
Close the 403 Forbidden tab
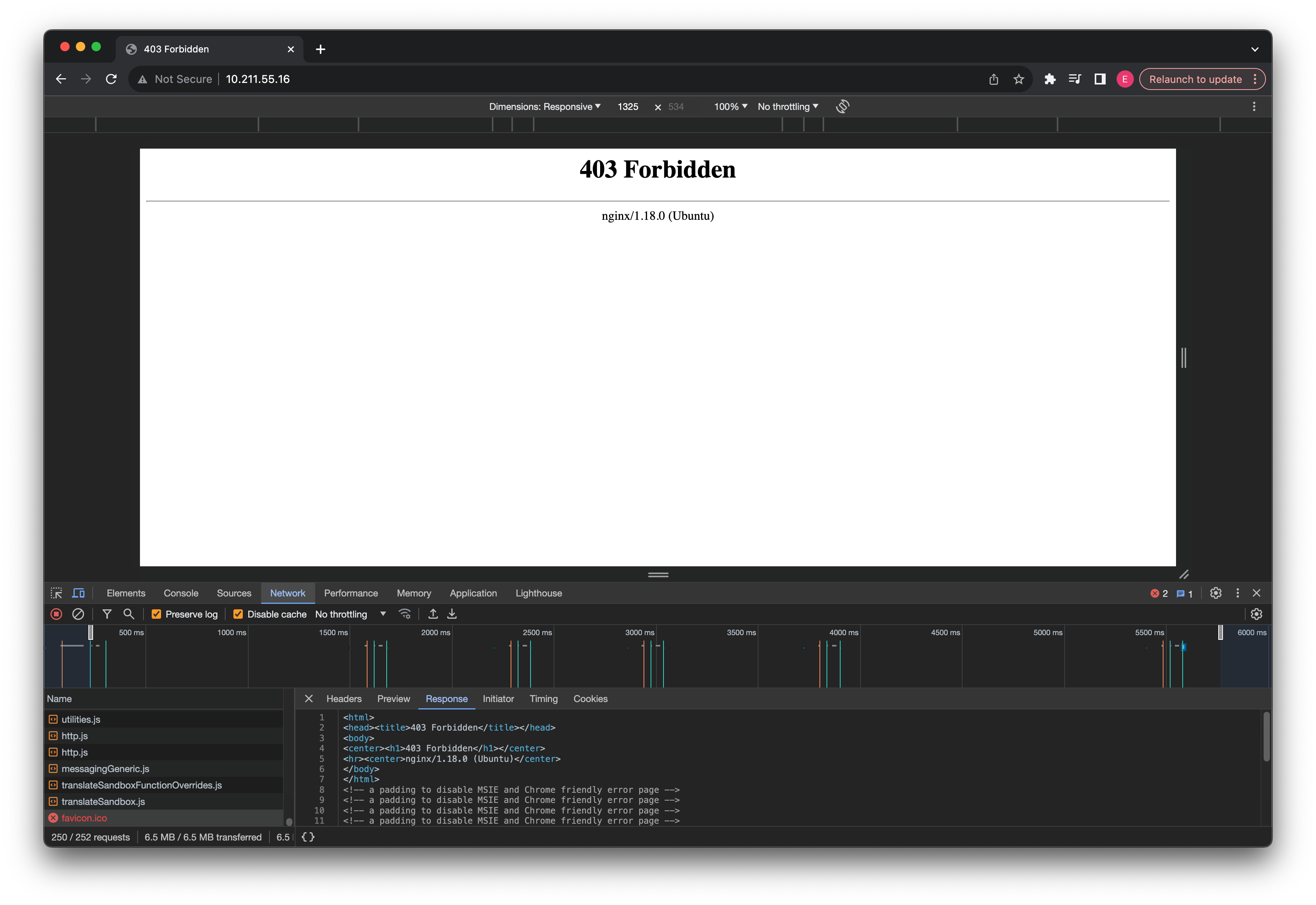point(291,49)
